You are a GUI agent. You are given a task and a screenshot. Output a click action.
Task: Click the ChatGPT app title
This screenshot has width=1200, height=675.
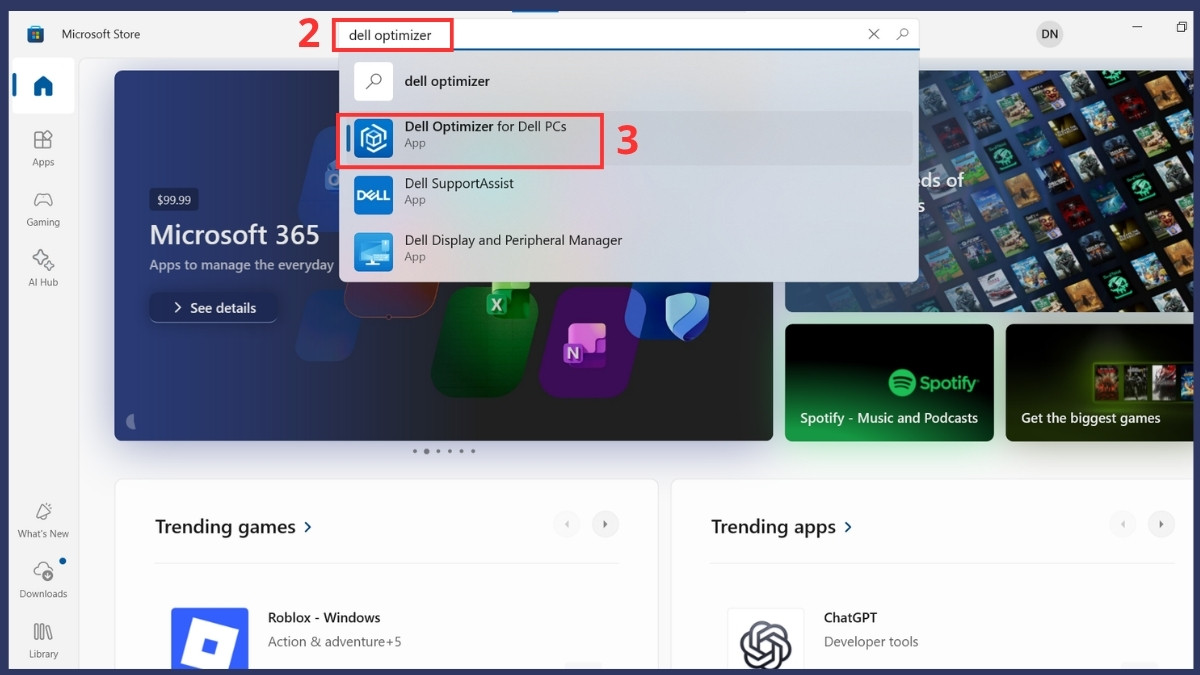[850, 618]
